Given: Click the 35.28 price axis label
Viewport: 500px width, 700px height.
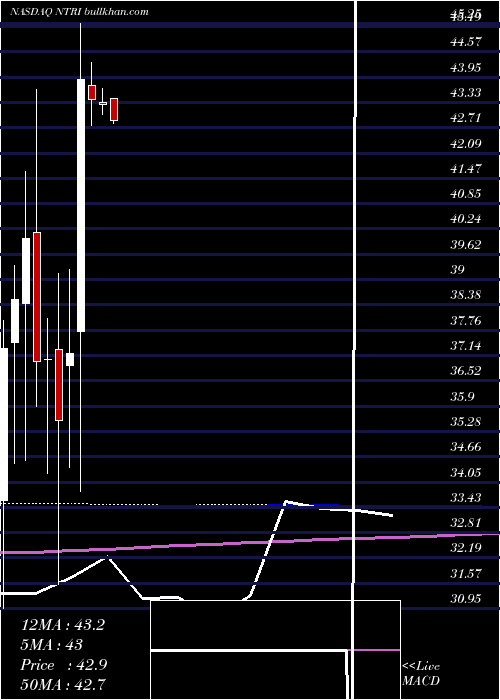Looking at the screenshot, I should [466, 422].
